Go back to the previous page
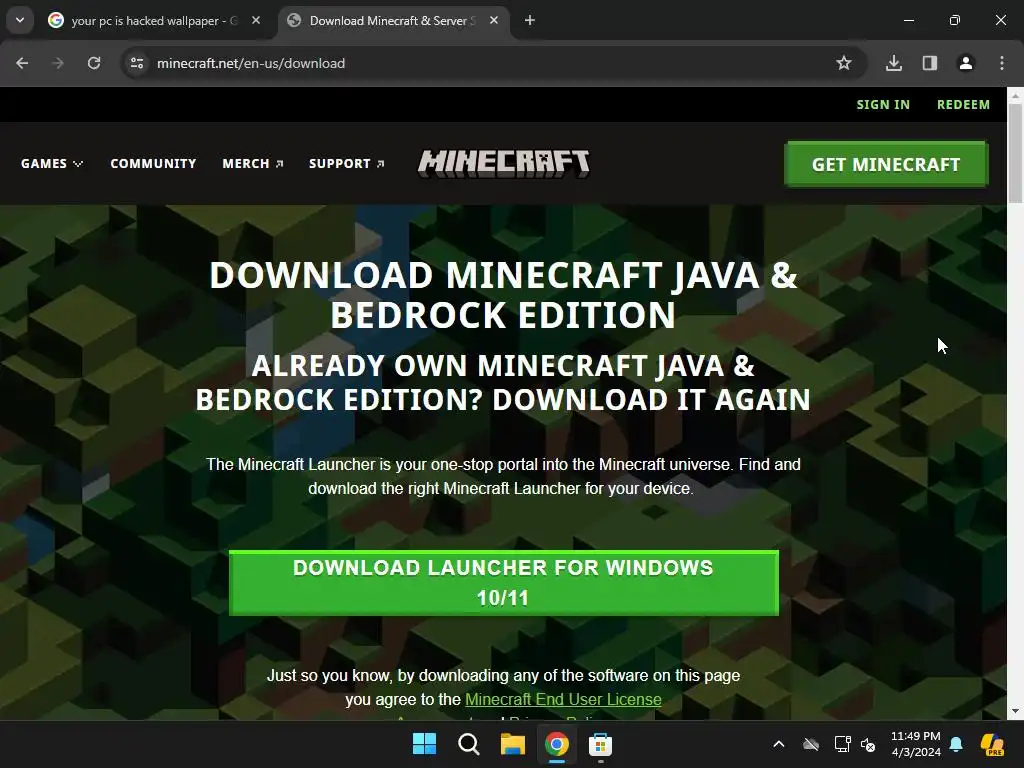1024x768 pixels. click(22, 63)
